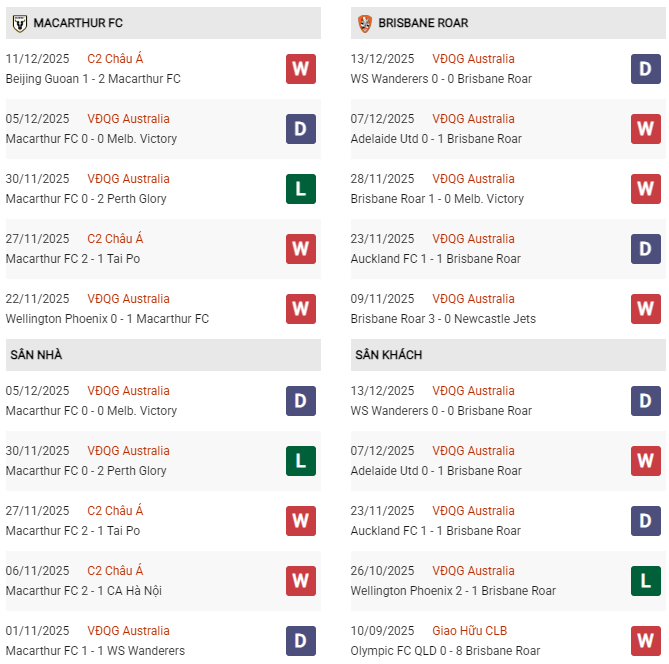This screenshot has height=664, width=669.
Task: Open VĐQG Australia link on 13/12/2025 form row
Action: [x=473, y=59]
